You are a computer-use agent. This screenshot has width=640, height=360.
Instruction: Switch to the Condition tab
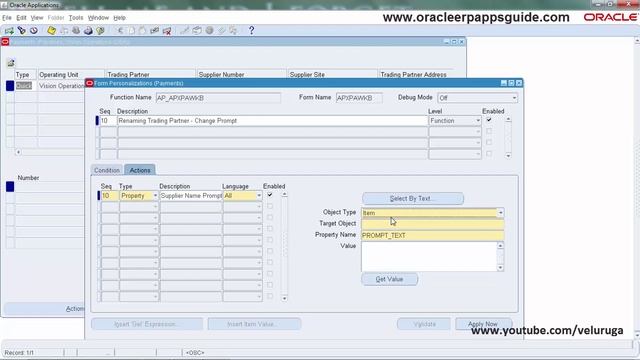click(x=107, y=170)
